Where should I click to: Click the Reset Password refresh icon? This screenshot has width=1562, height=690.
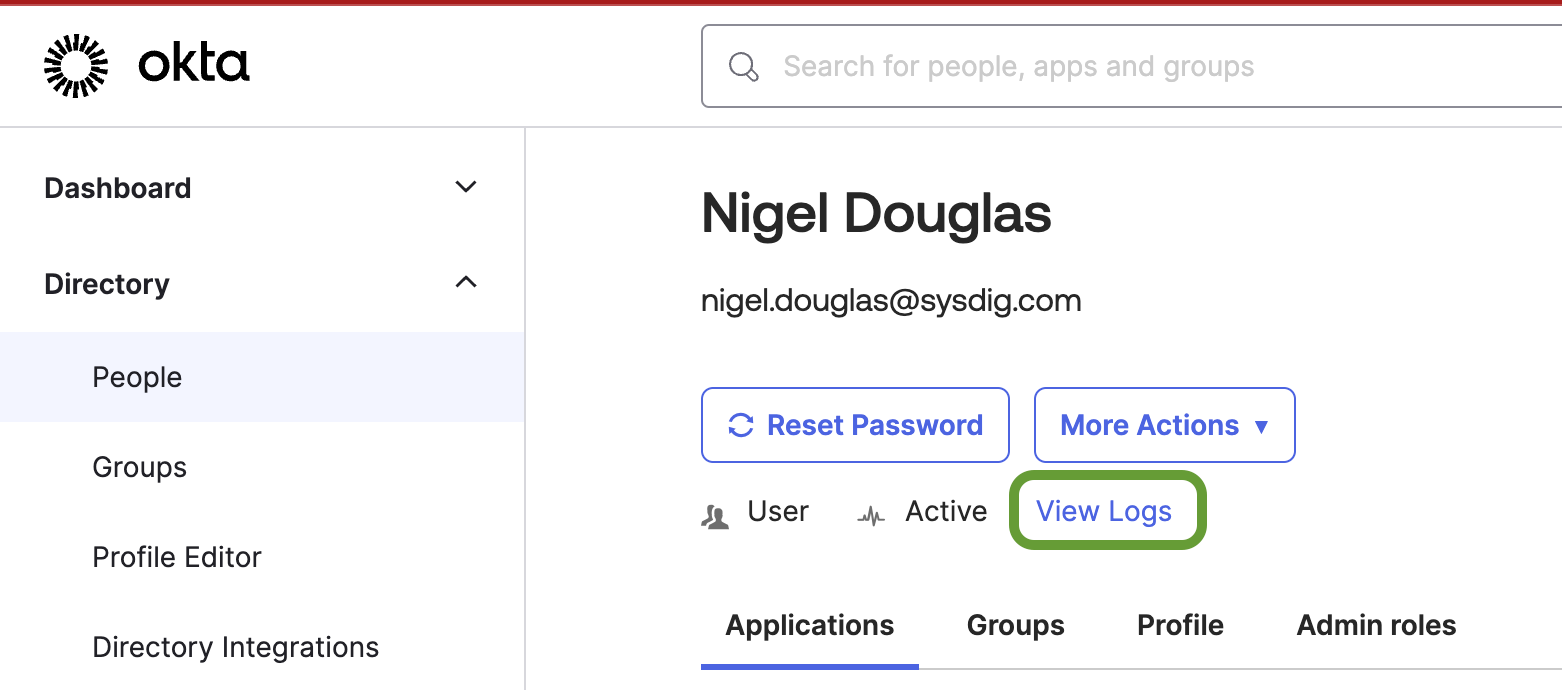740,425
